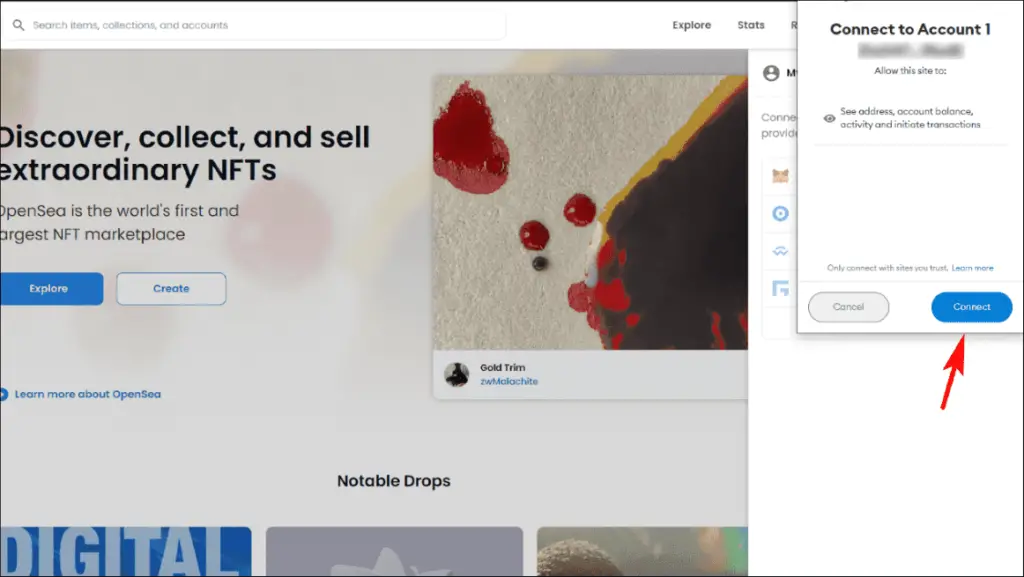The image size is (1024, 577).
Task: Open the Gold Trim featured artwork image
Action: click(x=590, y=212)
